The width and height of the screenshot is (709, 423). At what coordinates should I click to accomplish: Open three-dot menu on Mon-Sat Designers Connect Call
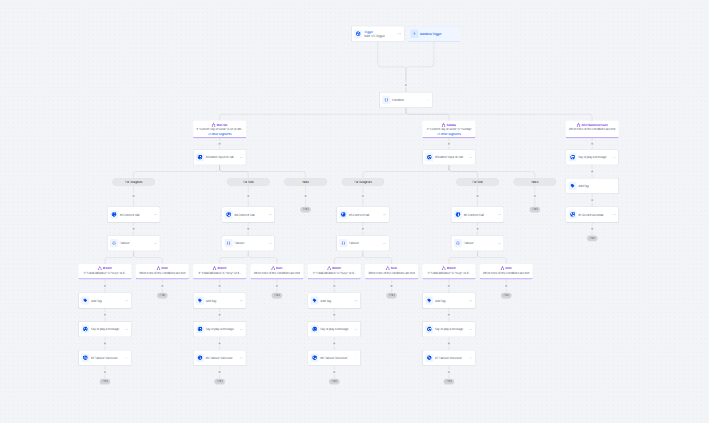[155, 214]
